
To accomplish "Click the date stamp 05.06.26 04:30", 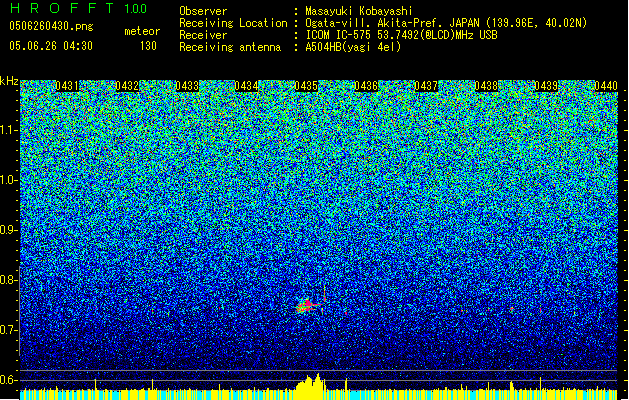I will coord(51,46).
